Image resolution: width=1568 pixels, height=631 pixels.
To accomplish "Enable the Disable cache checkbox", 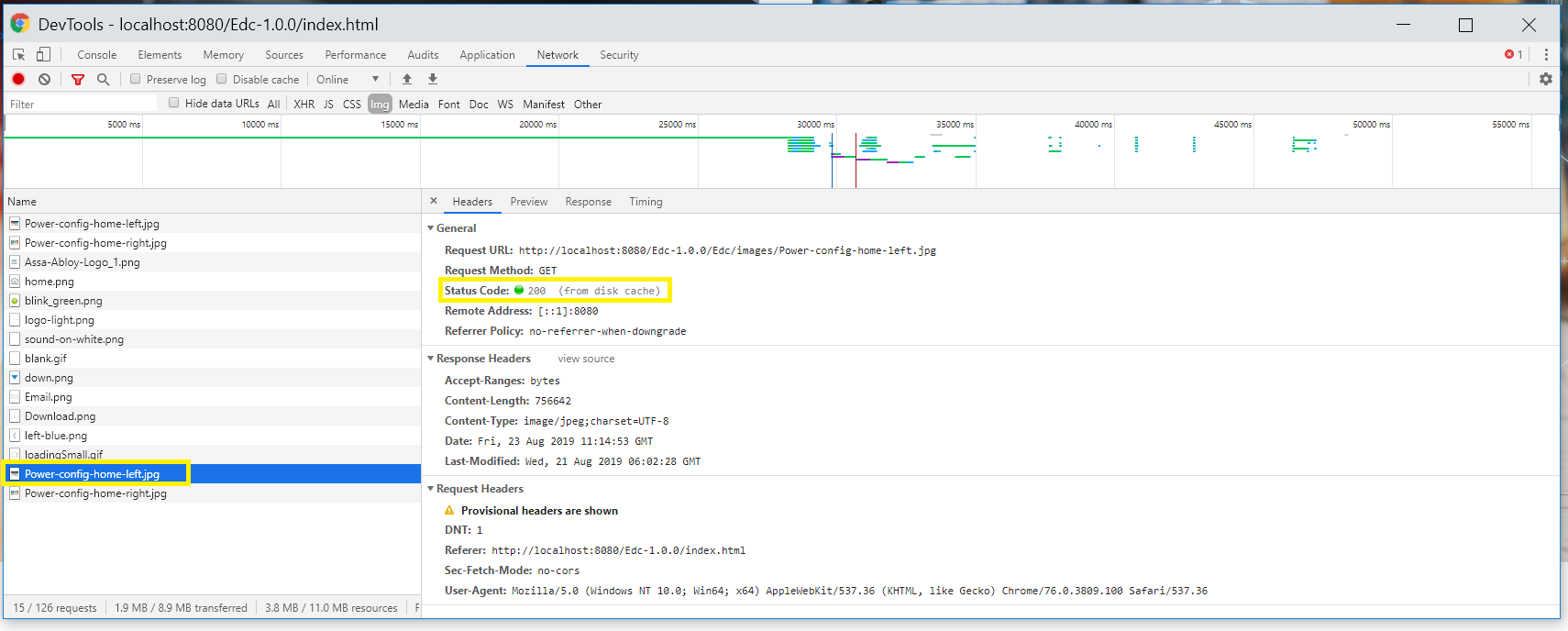I will click(222, 80).
